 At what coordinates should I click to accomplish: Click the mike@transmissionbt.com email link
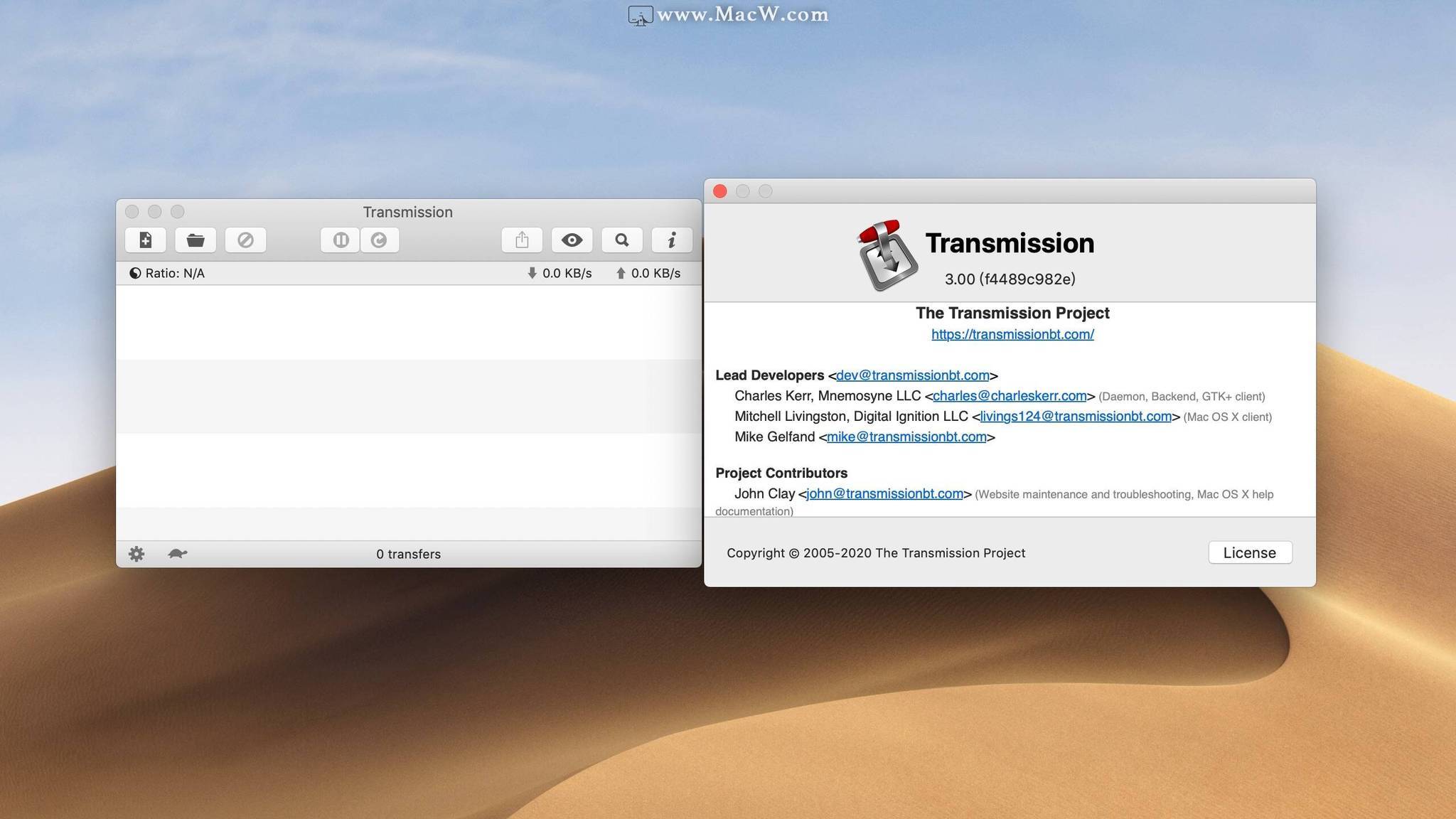(x=906, y=437)
